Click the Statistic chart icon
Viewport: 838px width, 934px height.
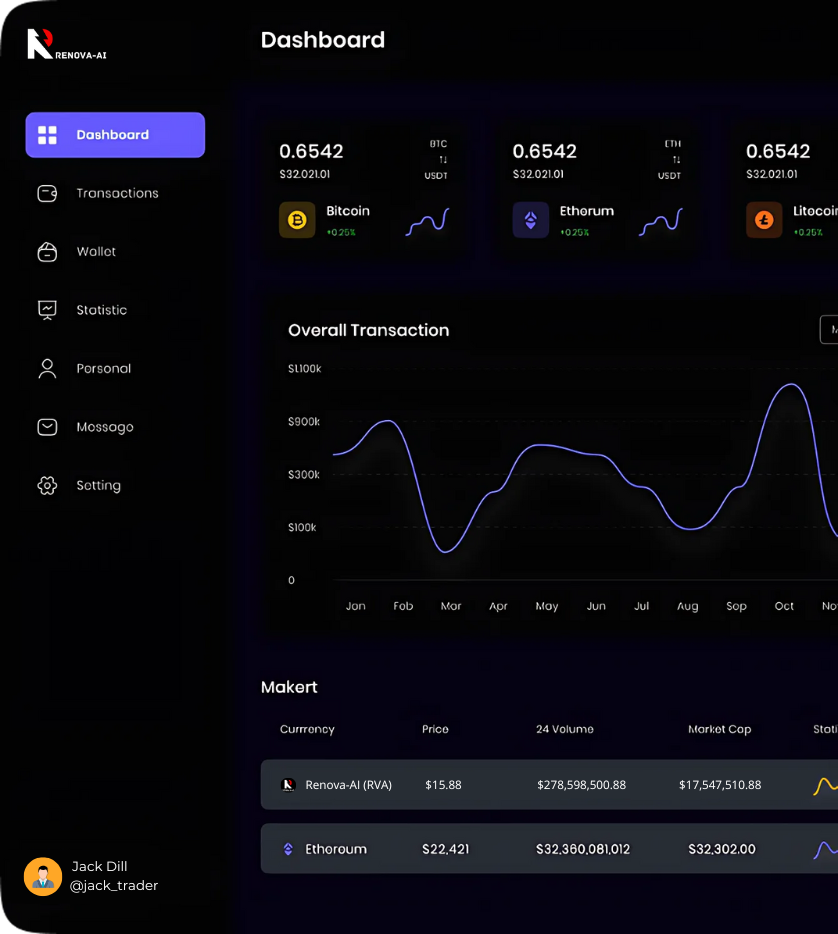47,310
